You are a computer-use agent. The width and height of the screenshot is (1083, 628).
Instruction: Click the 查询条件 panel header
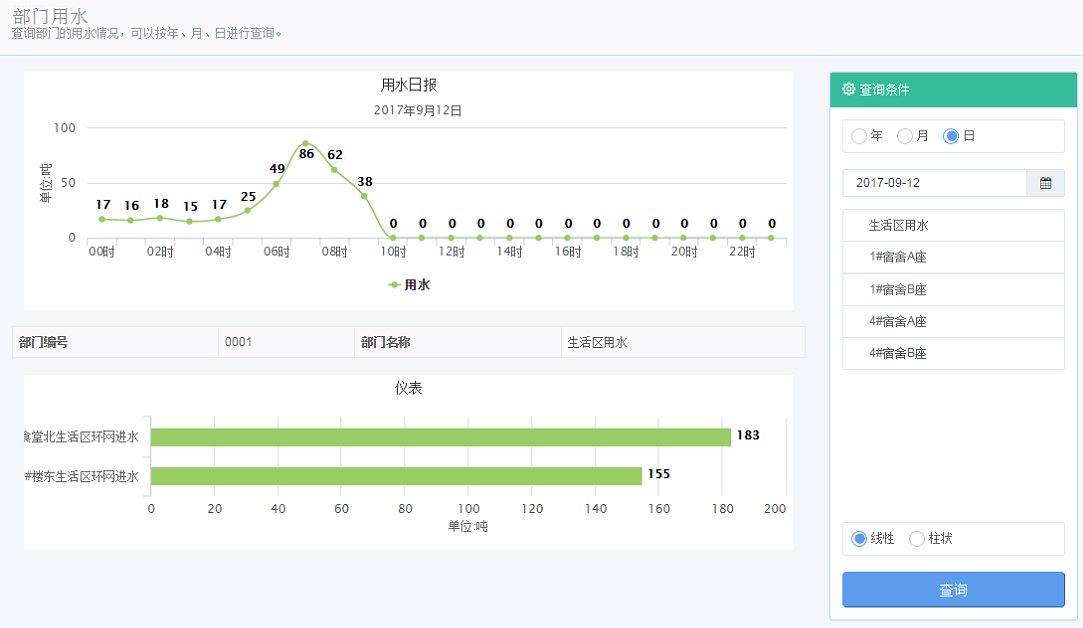pos(953,89)
